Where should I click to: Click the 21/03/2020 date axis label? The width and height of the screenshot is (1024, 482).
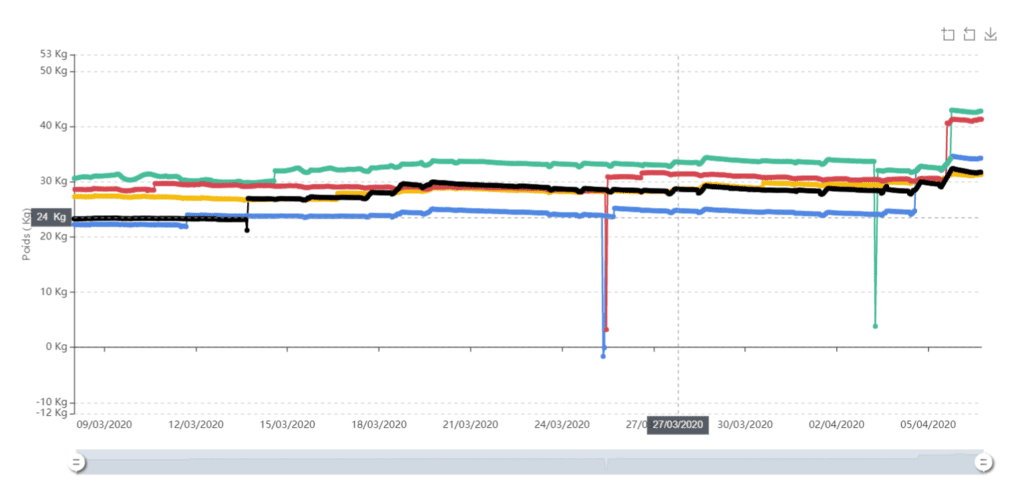(x=471, y=425)
